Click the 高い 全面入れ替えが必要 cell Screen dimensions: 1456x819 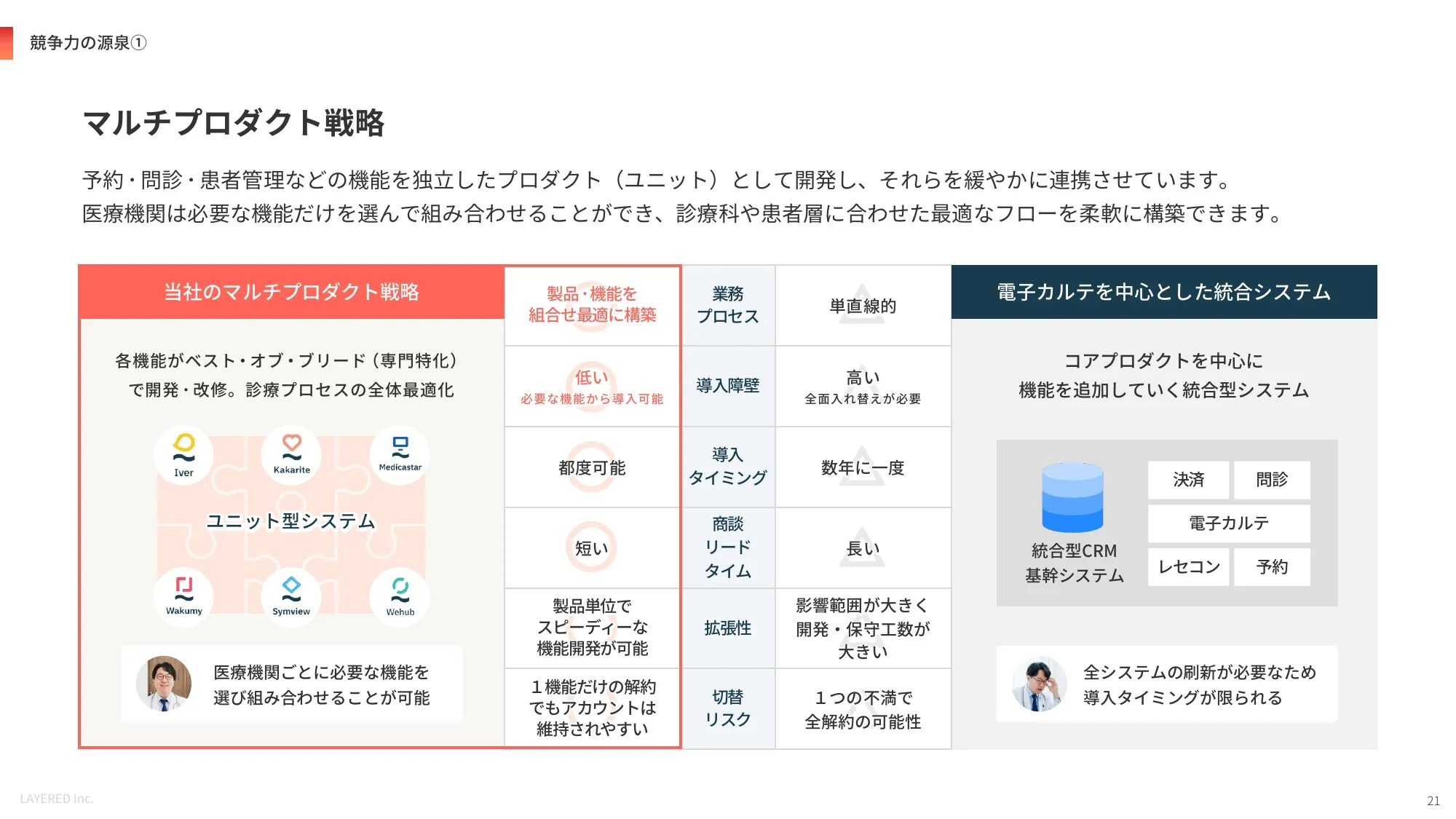pyautogui.click(x=863, y=386)
